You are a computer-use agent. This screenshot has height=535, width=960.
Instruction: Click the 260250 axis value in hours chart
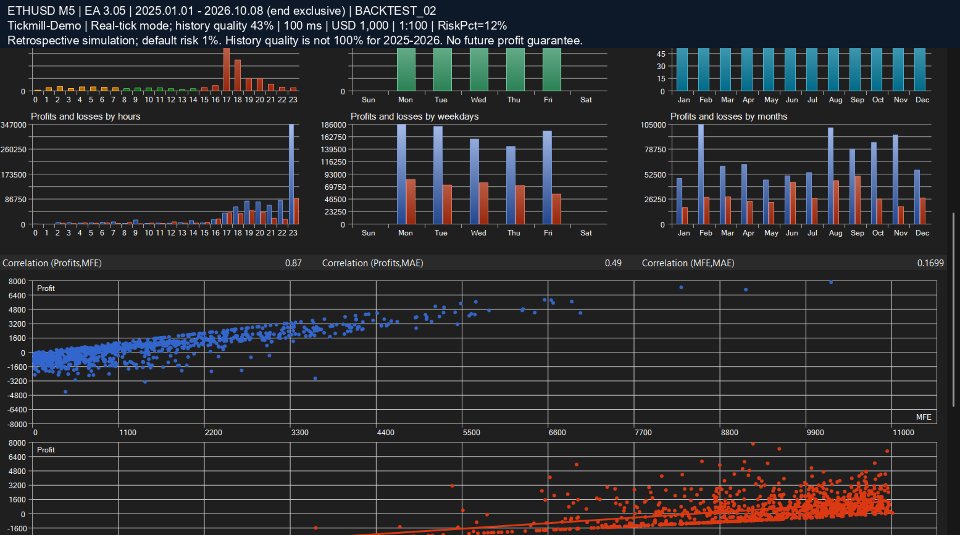pyautogui.click(x=13, y=149)
